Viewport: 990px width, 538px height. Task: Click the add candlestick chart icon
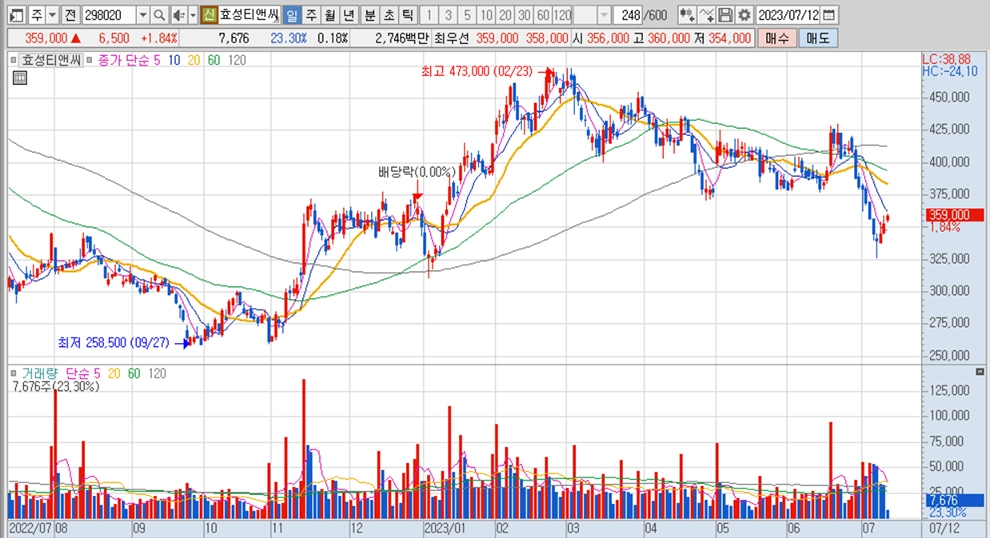tap(686, 15)
